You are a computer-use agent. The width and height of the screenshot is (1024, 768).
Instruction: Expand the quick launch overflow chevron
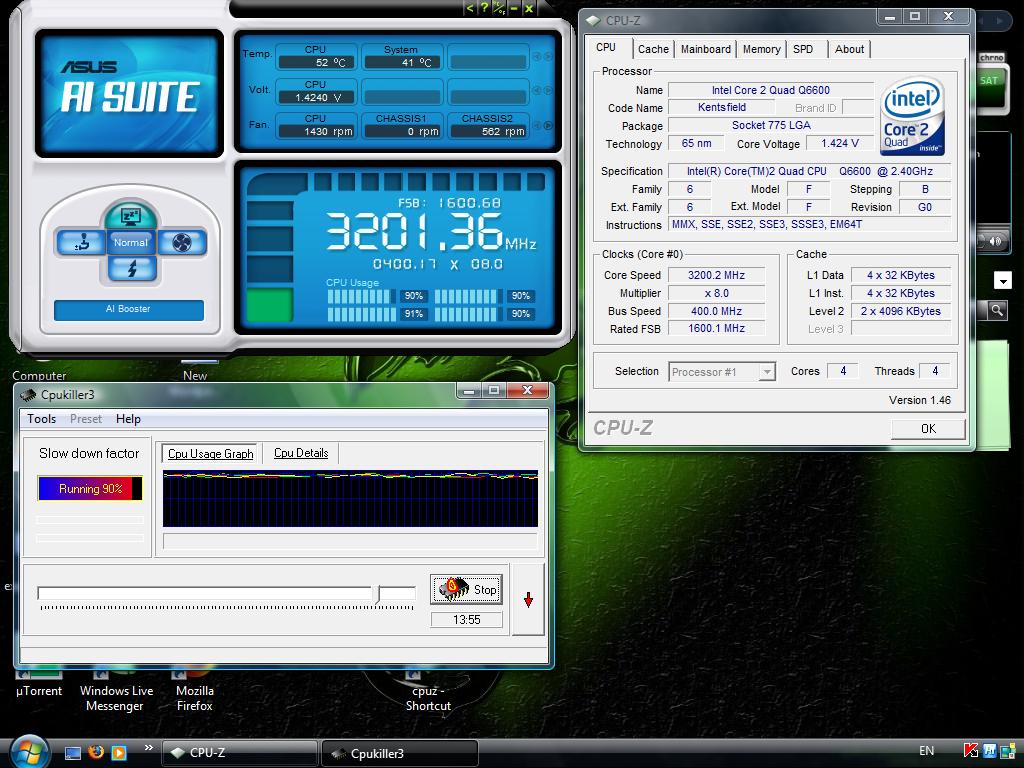[x=149, y=747]
